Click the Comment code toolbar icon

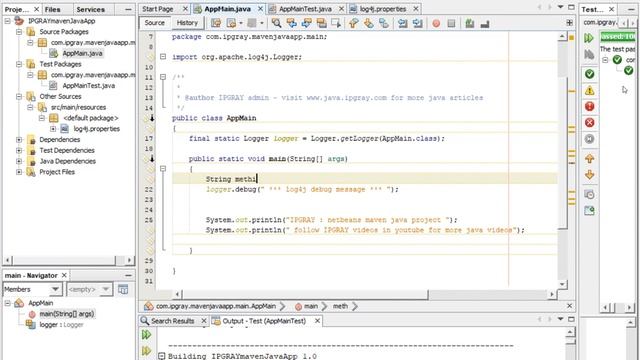coord(470,23)
